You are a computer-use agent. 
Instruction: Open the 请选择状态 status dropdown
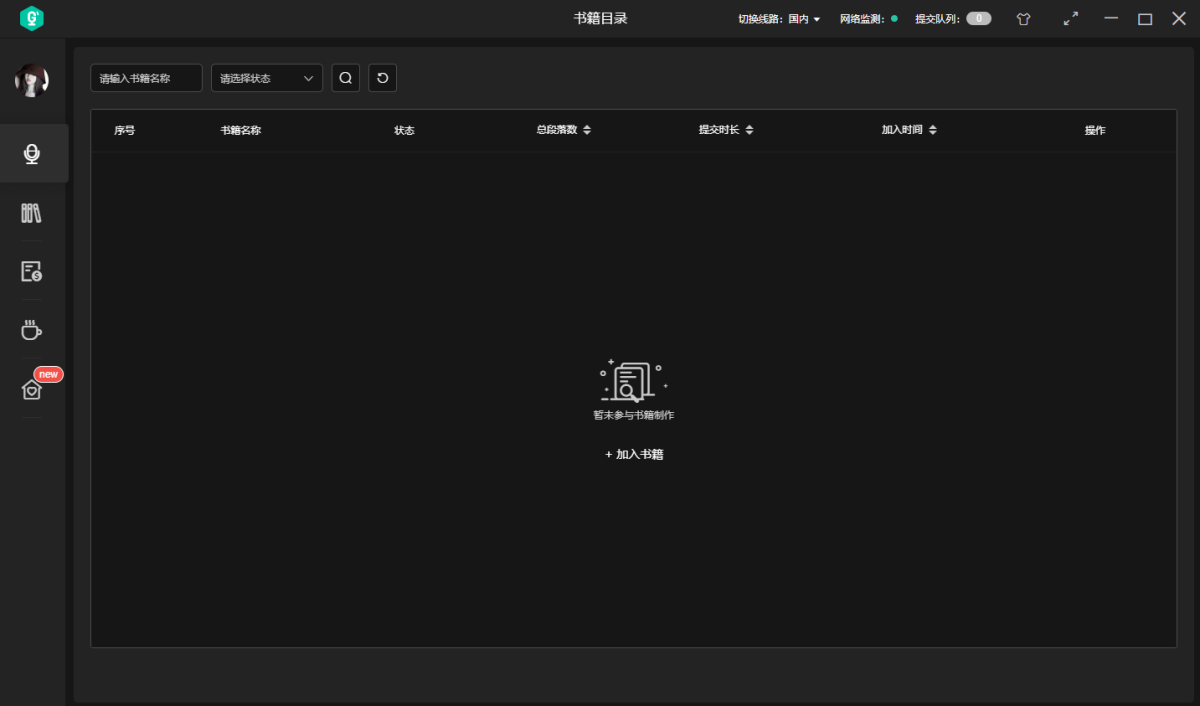[x=266, y=78]
